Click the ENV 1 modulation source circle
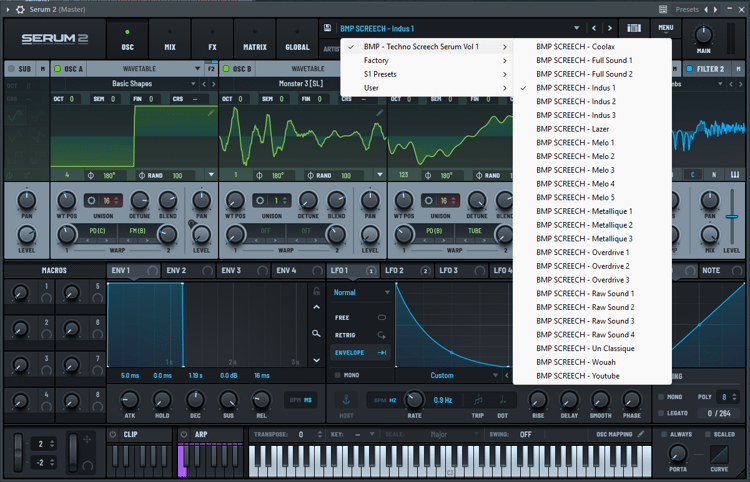This screenshot has width=750, height=482. pos(152,271)
